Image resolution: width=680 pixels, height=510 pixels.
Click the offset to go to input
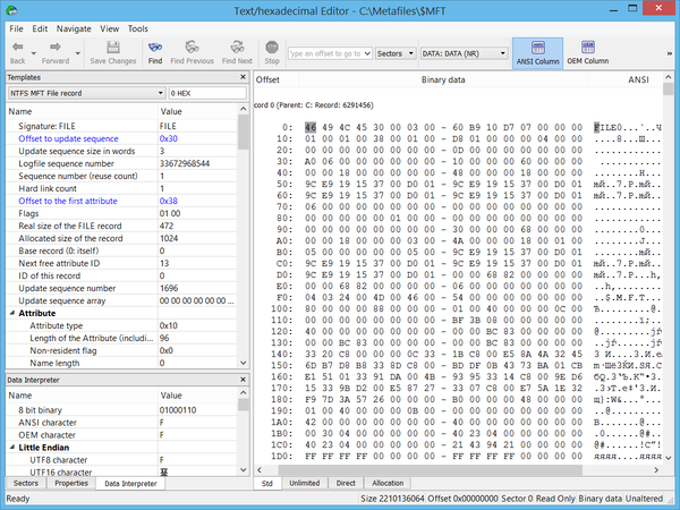[x=325, y=53]
